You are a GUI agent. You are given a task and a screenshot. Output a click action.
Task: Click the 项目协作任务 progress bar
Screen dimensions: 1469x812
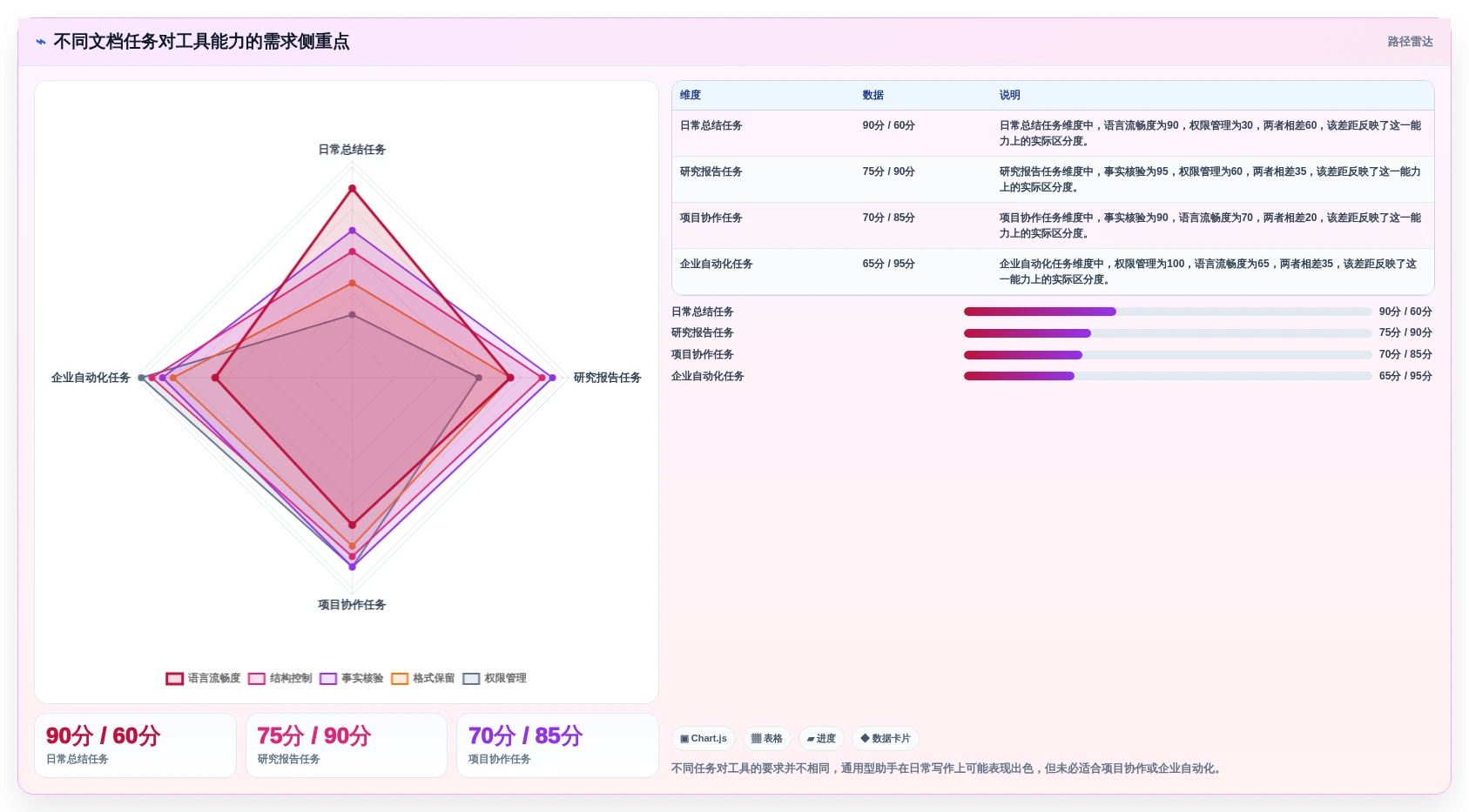point(1168,355)
